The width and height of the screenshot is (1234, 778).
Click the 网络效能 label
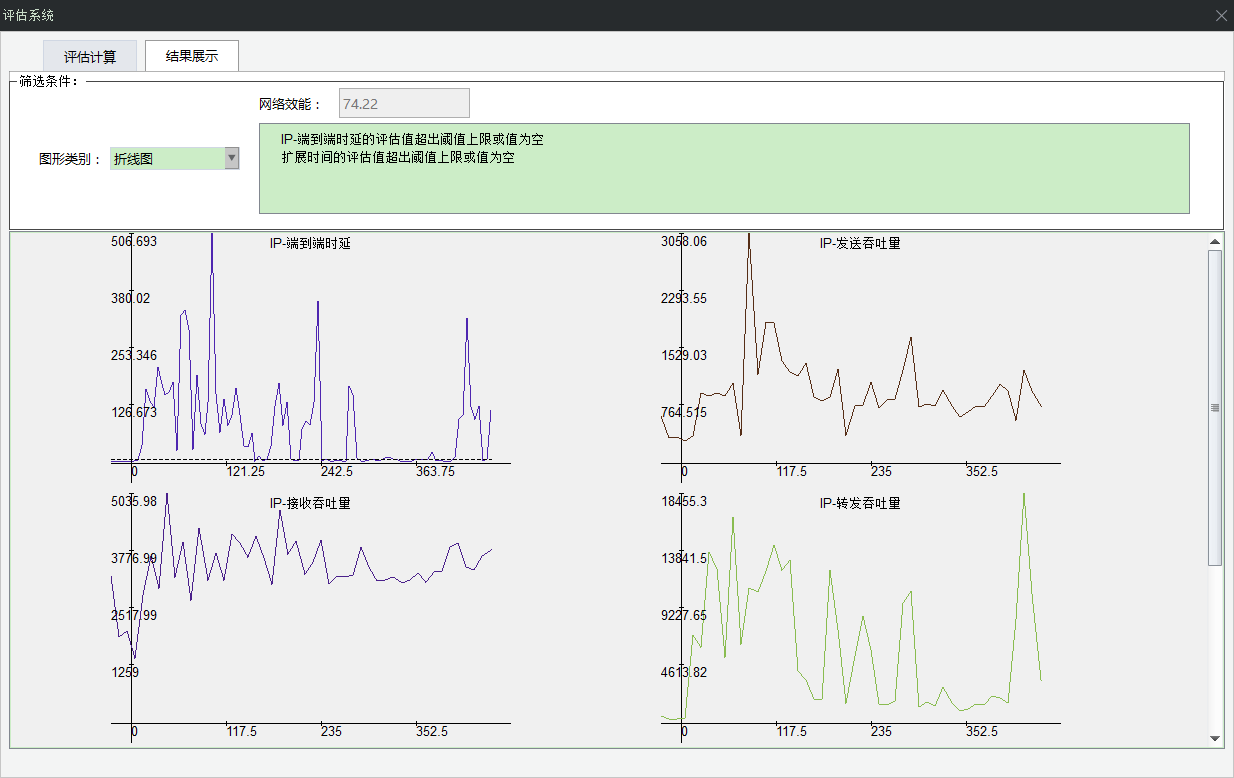290,104
